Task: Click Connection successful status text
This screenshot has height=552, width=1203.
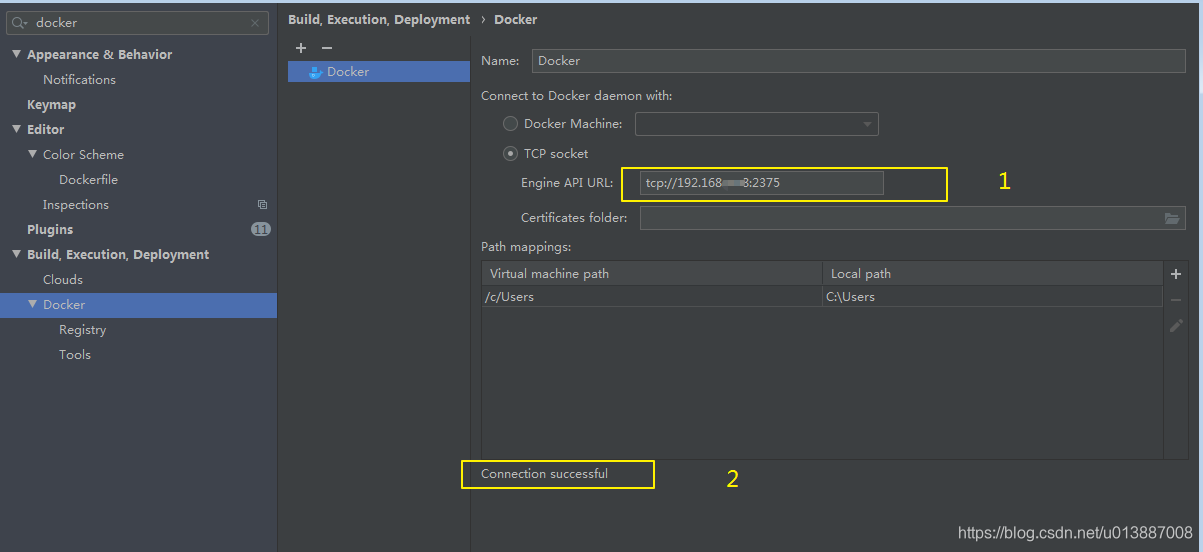Action: coord(544,474)
